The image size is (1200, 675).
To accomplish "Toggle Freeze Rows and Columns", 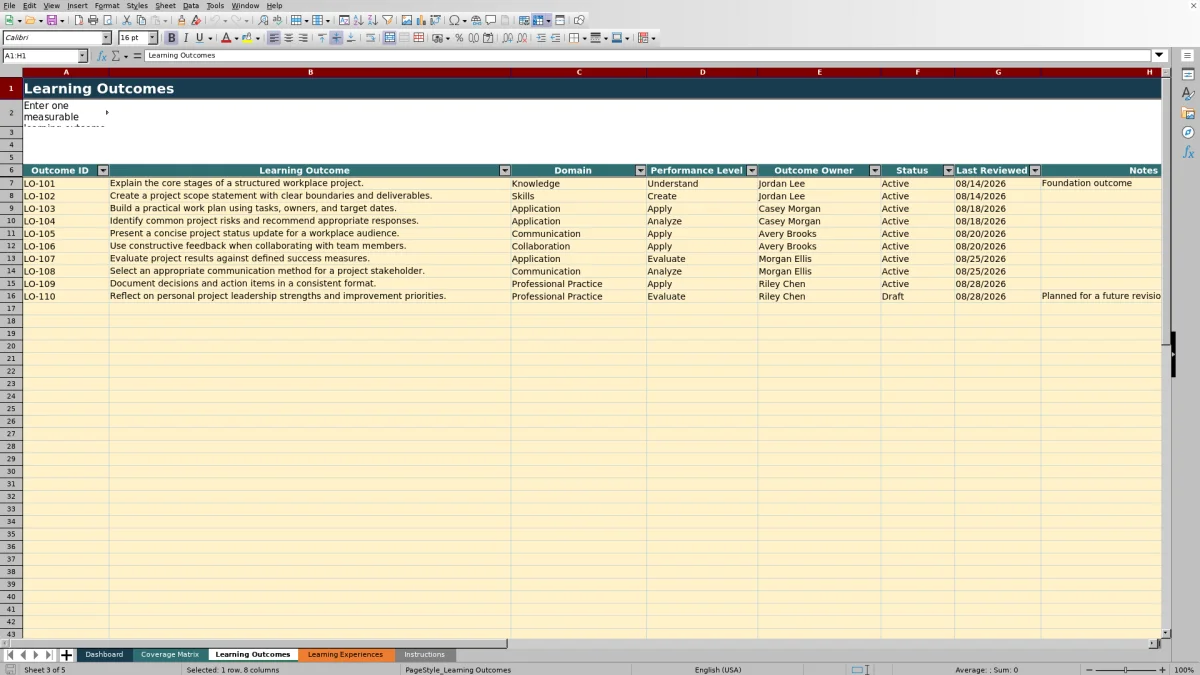I will point(539,20).
